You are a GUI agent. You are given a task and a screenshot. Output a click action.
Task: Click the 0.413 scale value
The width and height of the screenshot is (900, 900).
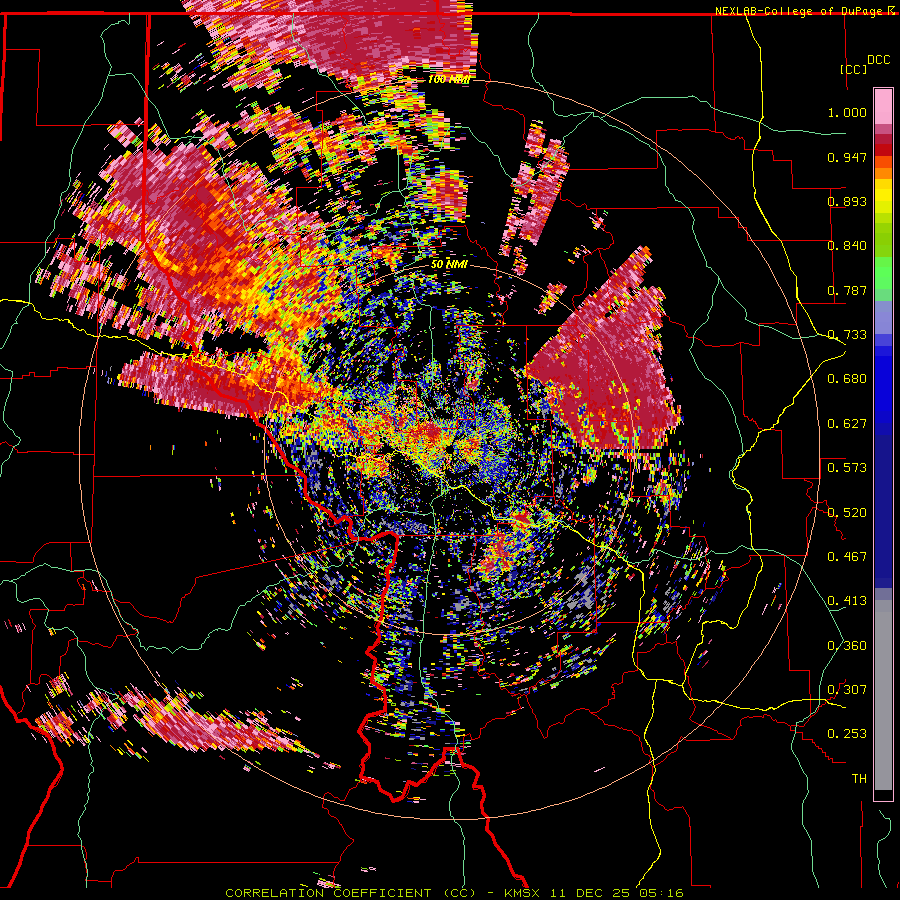coord(847,601)
